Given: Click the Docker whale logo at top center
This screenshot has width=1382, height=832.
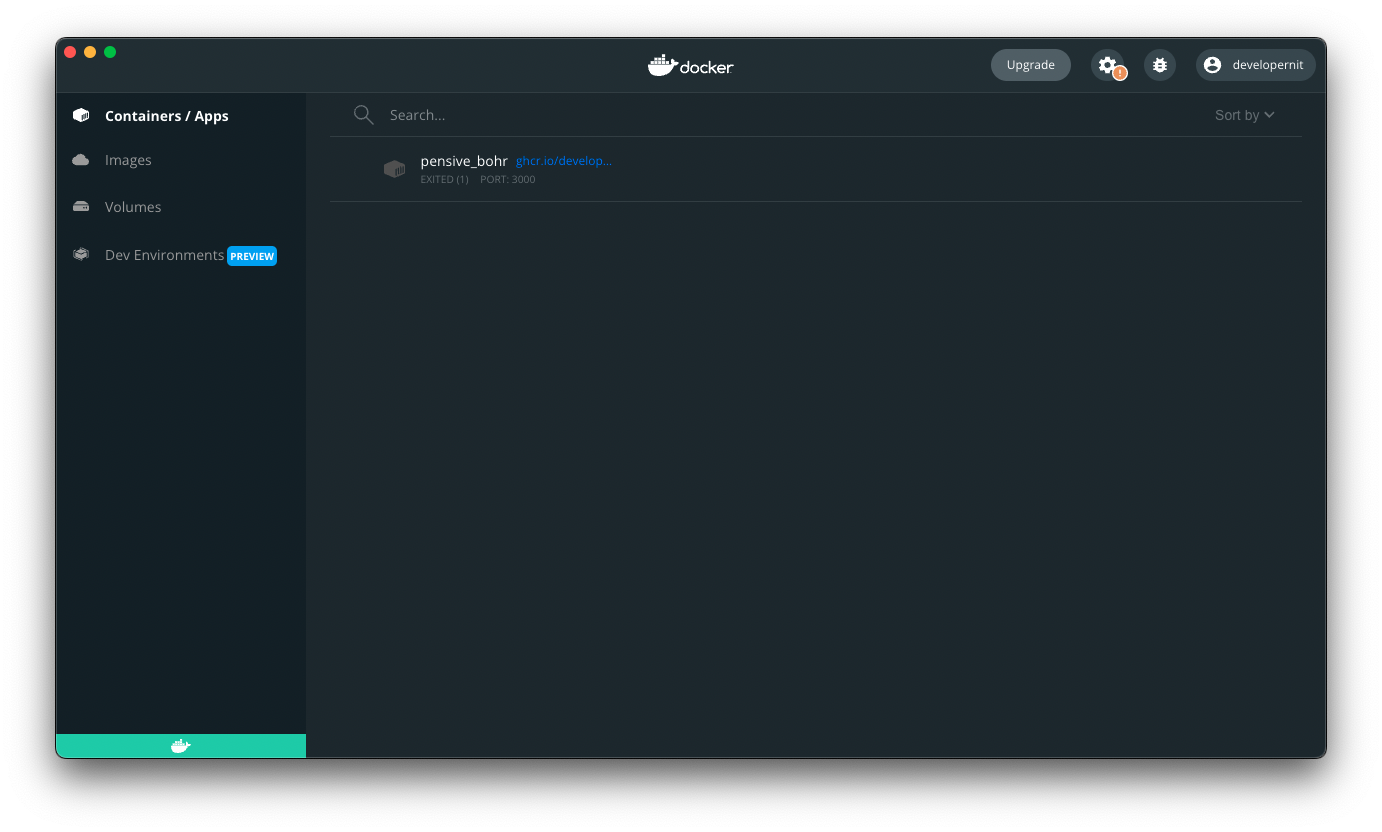Looking at the screenshot, I should tap(690, 65).
